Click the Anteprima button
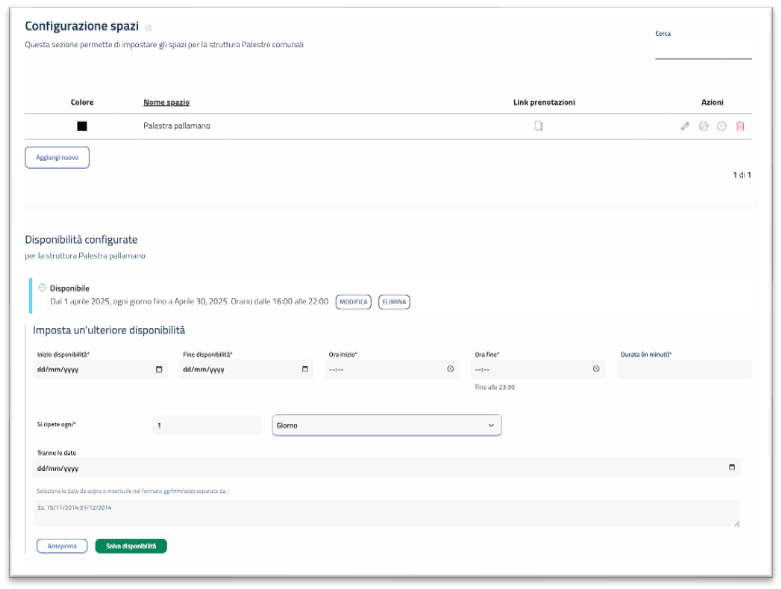Screen dimensions: 781x589 click(x=62, y=546)
